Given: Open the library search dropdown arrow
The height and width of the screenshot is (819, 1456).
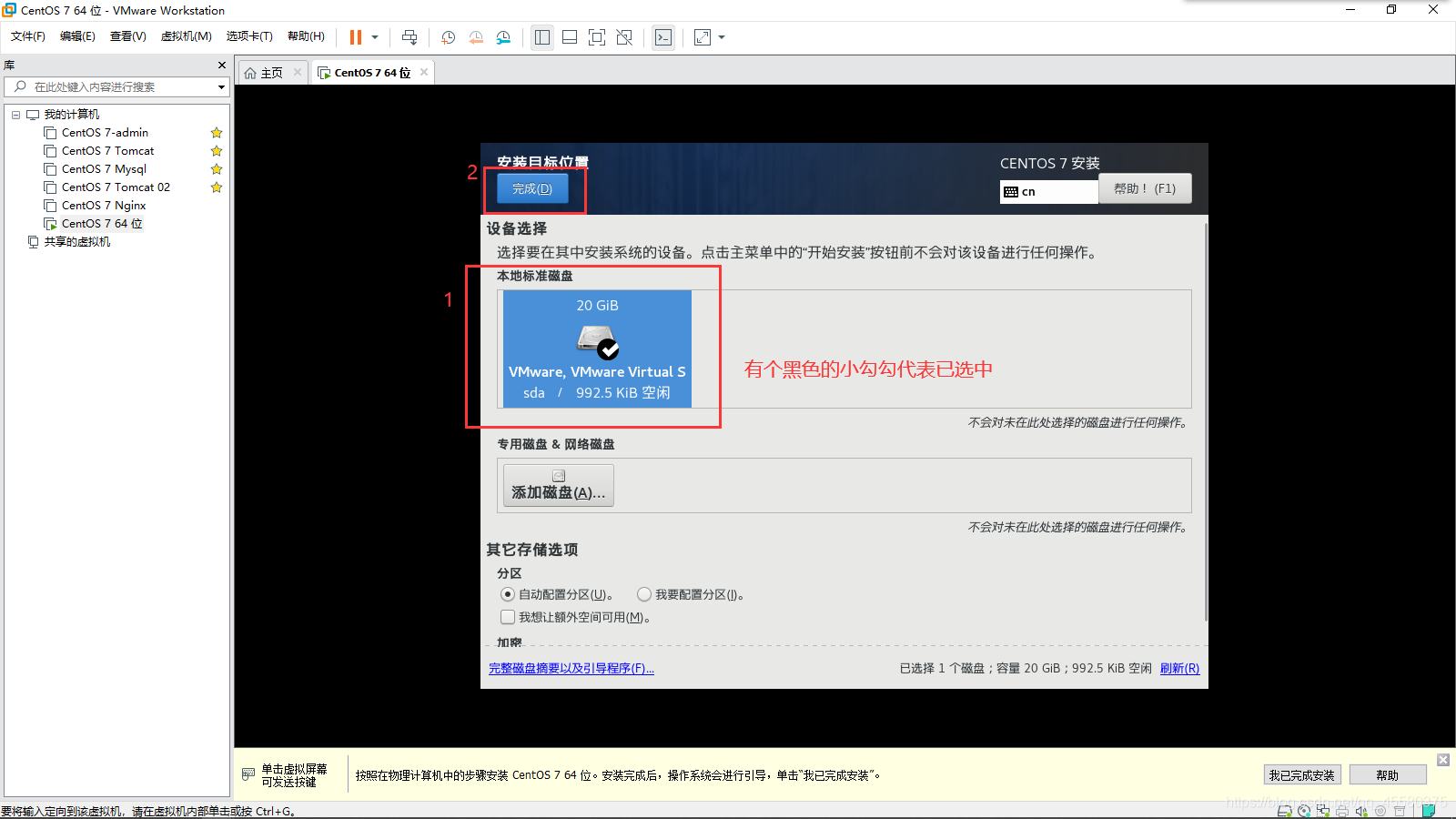Looking at the screenshot, I should (x=221, y=87).
